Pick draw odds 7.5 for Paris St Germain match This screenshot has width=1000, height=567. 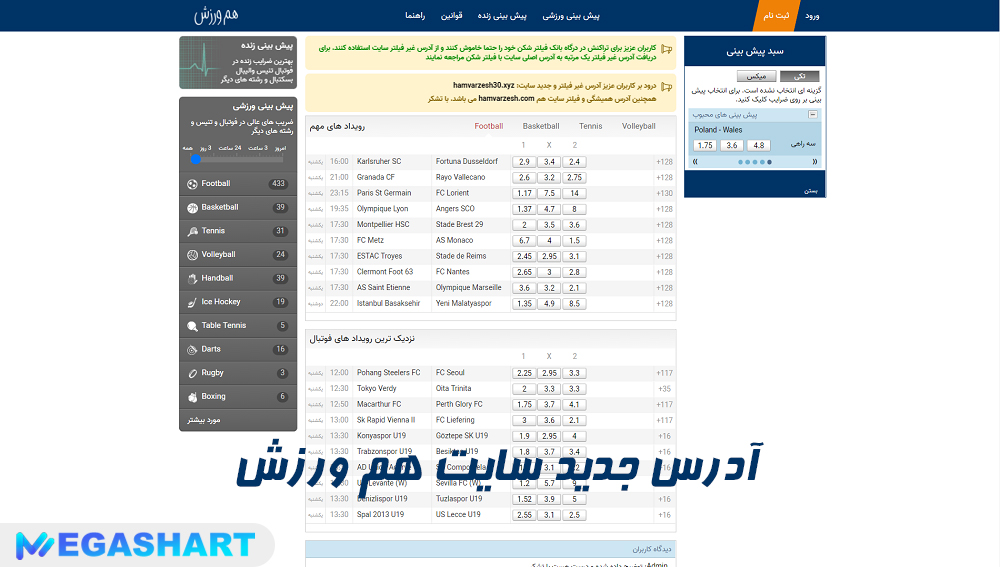coord(549,193)
